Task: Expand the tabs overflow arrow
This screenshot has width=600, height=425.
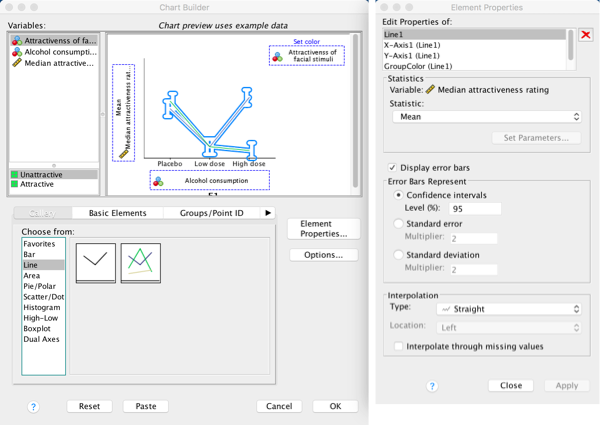Action: pos(267,213)
